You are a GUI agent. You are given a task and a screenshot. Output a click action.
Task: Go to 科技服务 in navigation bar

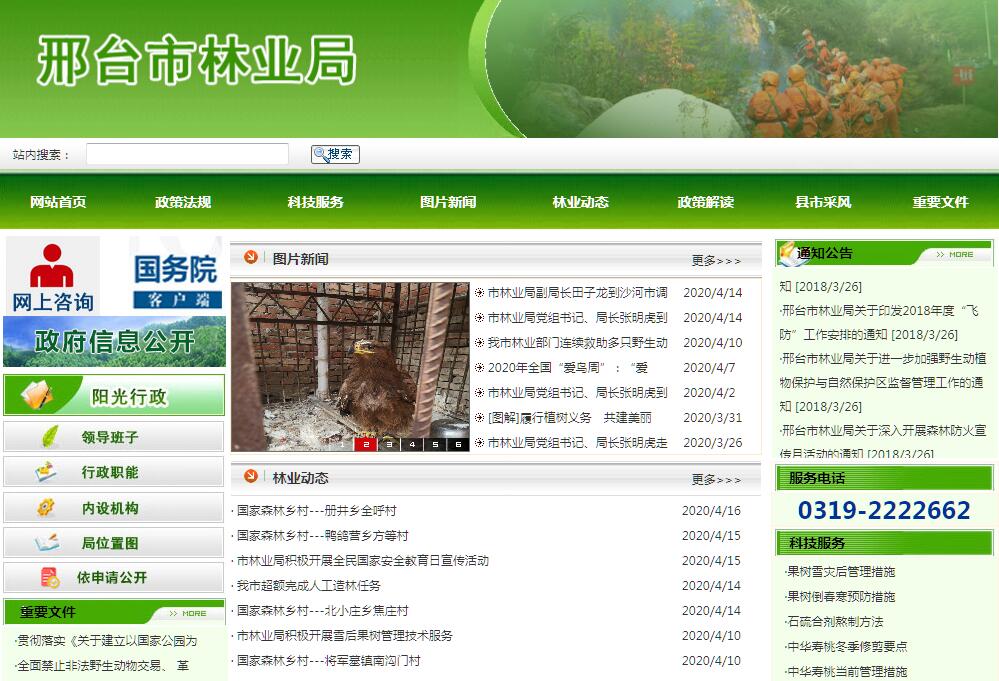(315, 202)
